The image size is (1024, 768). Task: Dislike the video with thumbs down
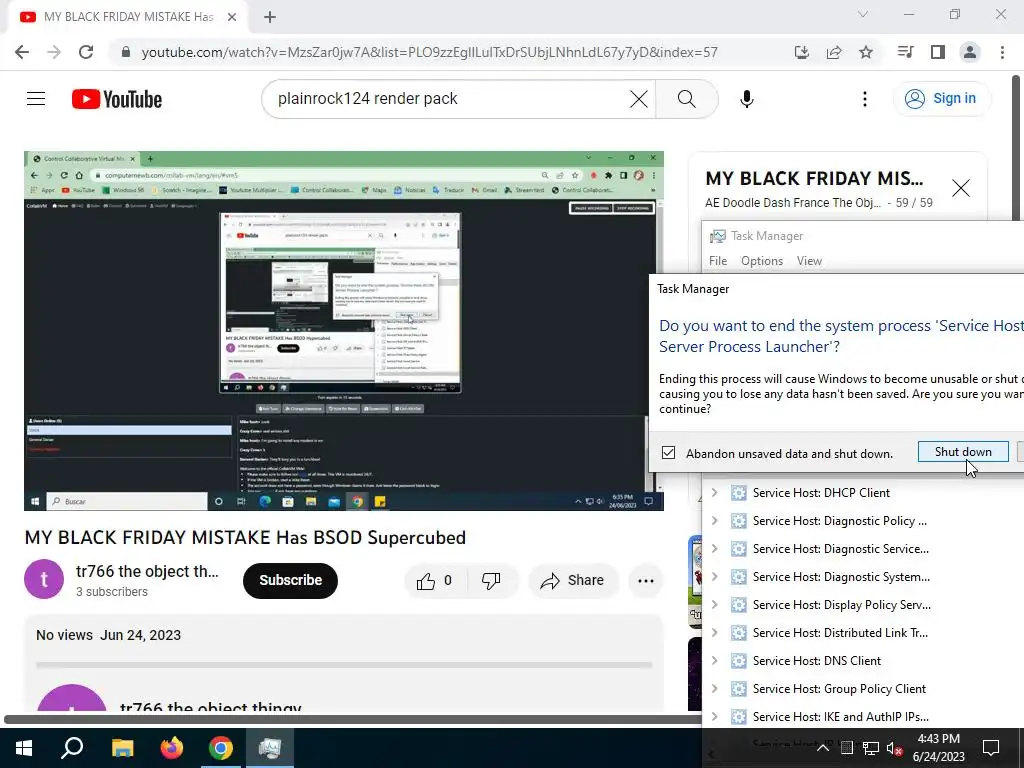(491, 581)
